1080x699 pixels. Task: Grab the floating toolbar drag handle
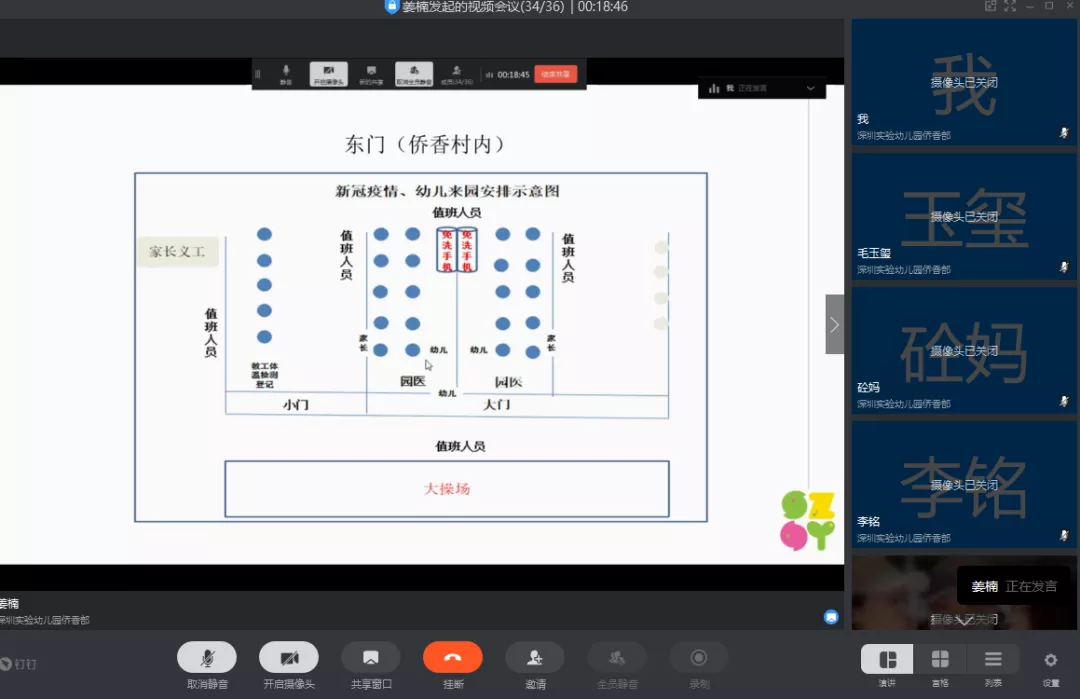(258, 74)
